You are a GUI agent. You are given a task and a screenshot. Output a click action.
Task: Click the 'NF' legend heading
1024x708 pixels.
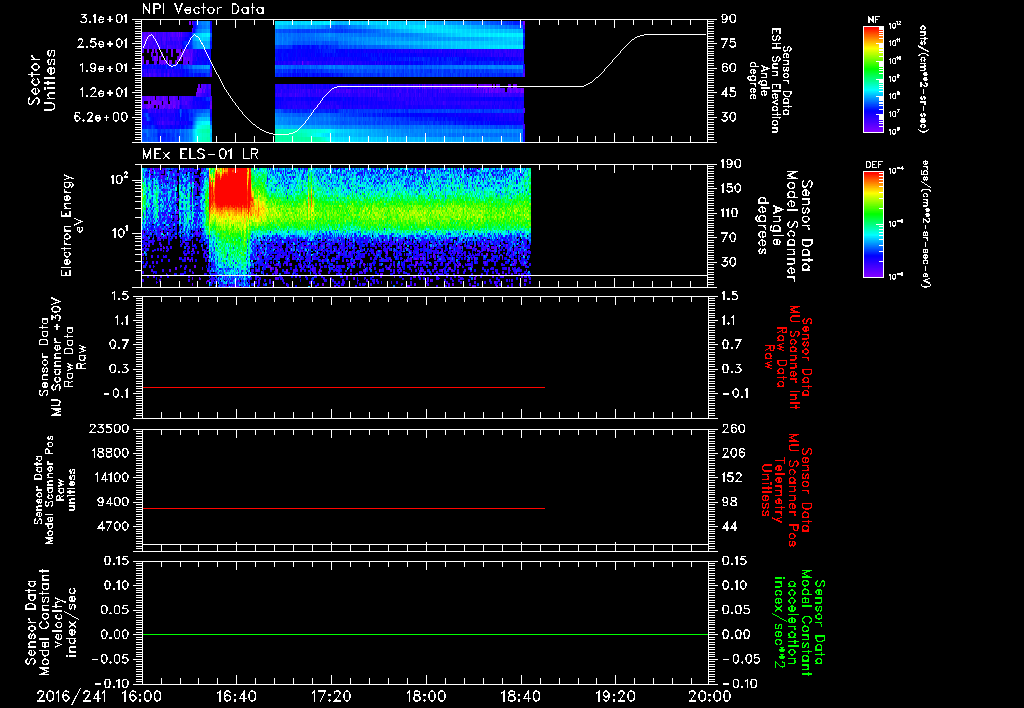(873, 20)
